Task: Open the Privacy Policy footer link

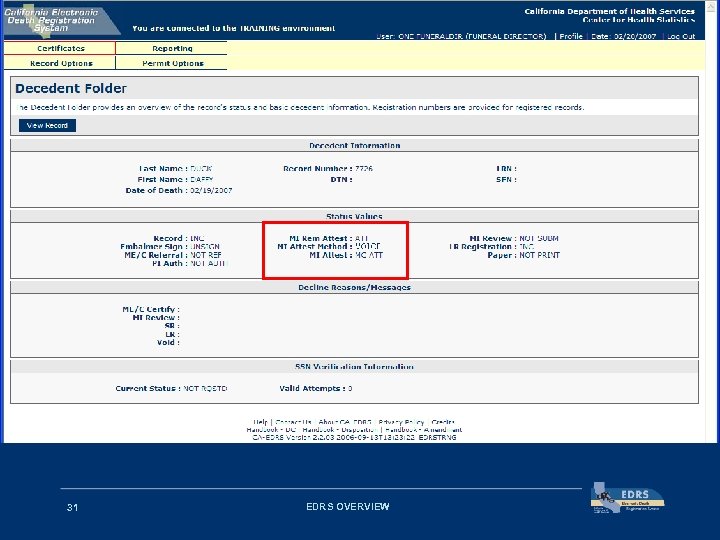Action: click(x=401, y=422)
